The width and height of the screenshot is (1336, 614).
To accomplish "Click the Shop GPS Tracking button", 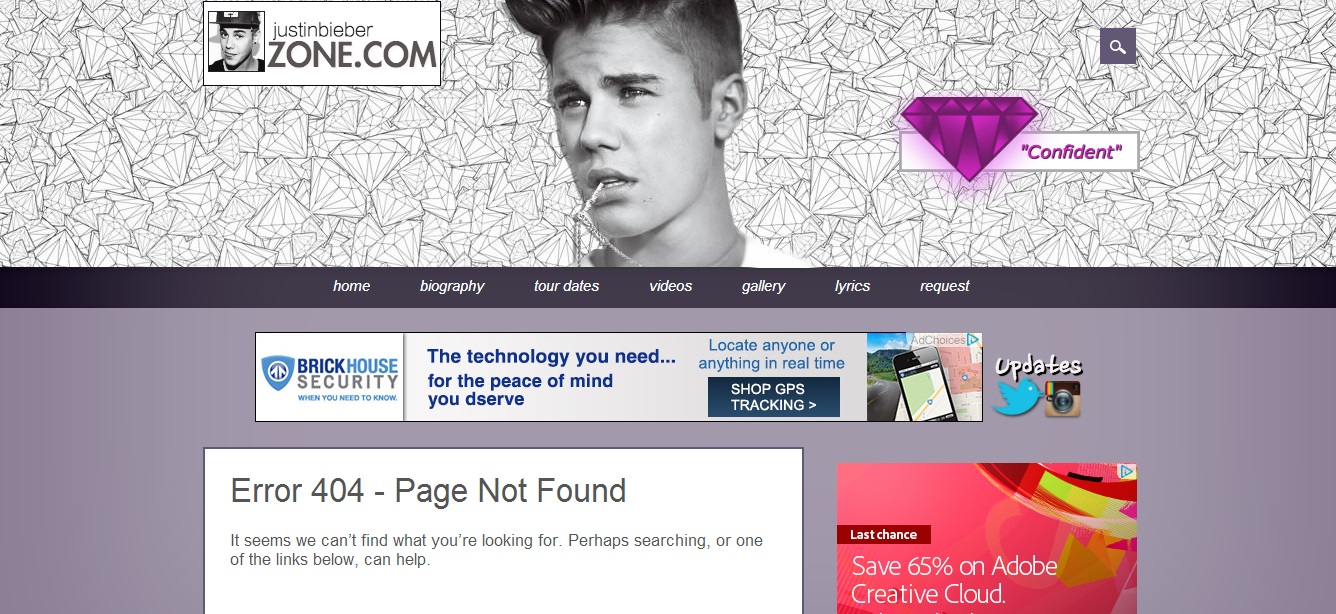I will (x=774, y=397).
